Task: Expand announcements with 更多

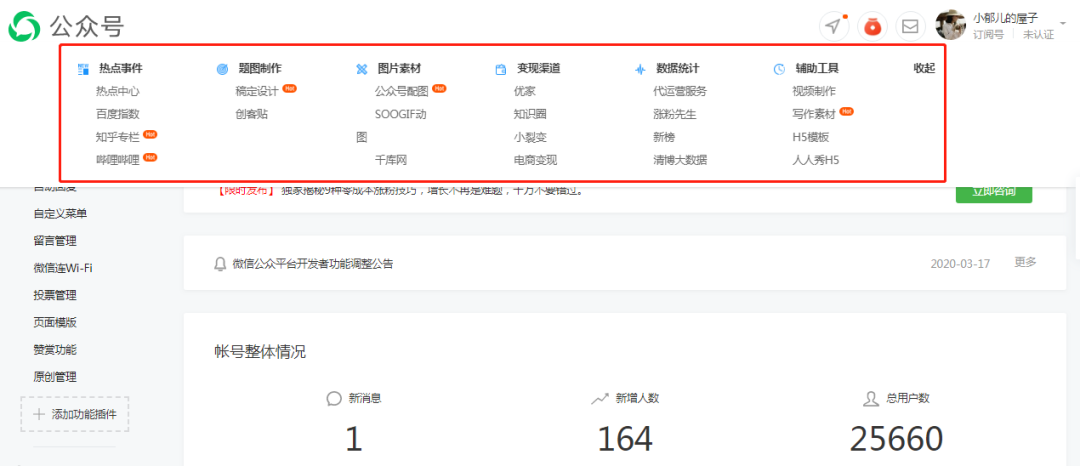Action: pos(1025,262)
